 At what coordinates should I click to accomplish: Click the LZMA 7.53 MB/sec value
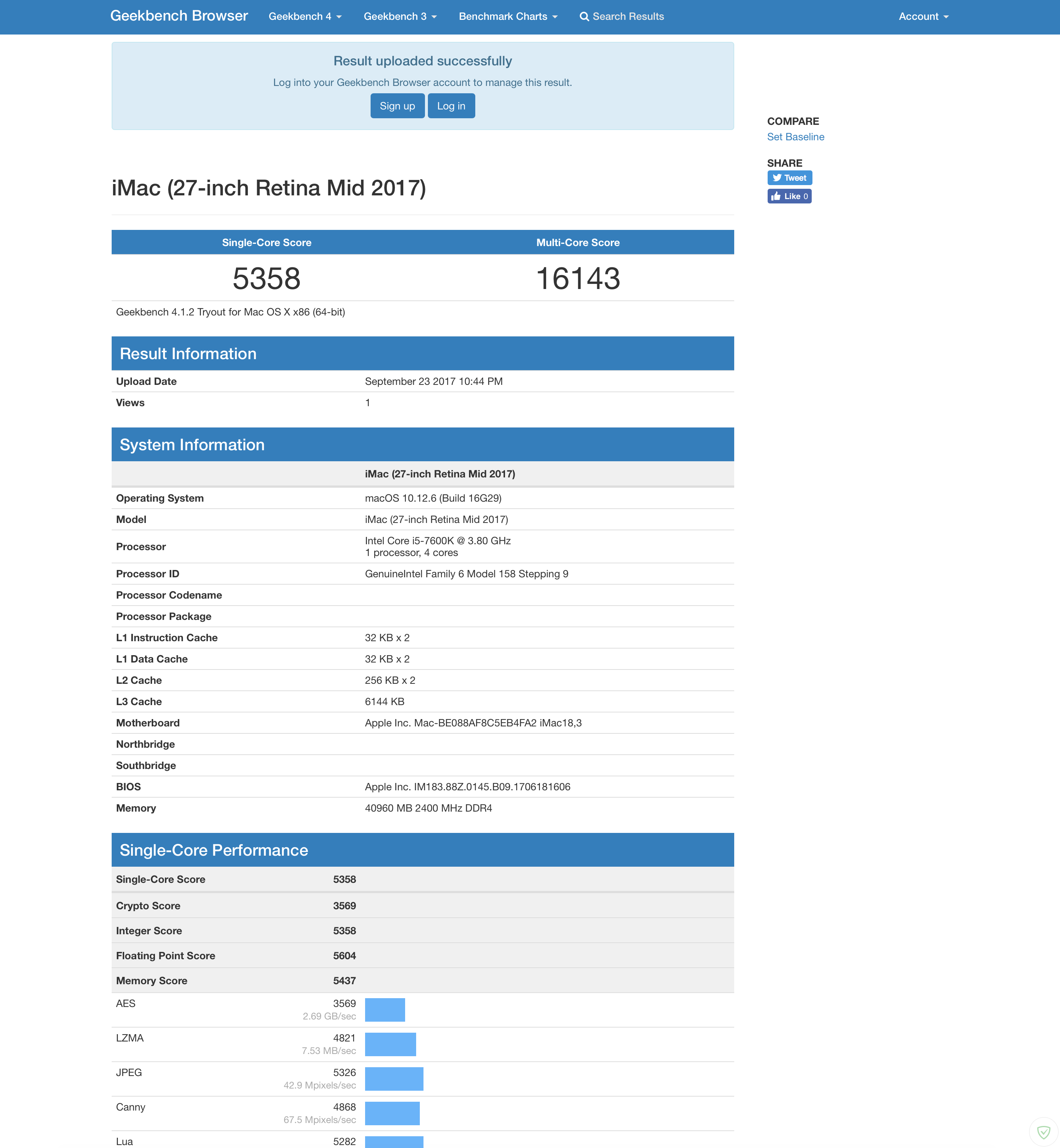(329, 1051)
